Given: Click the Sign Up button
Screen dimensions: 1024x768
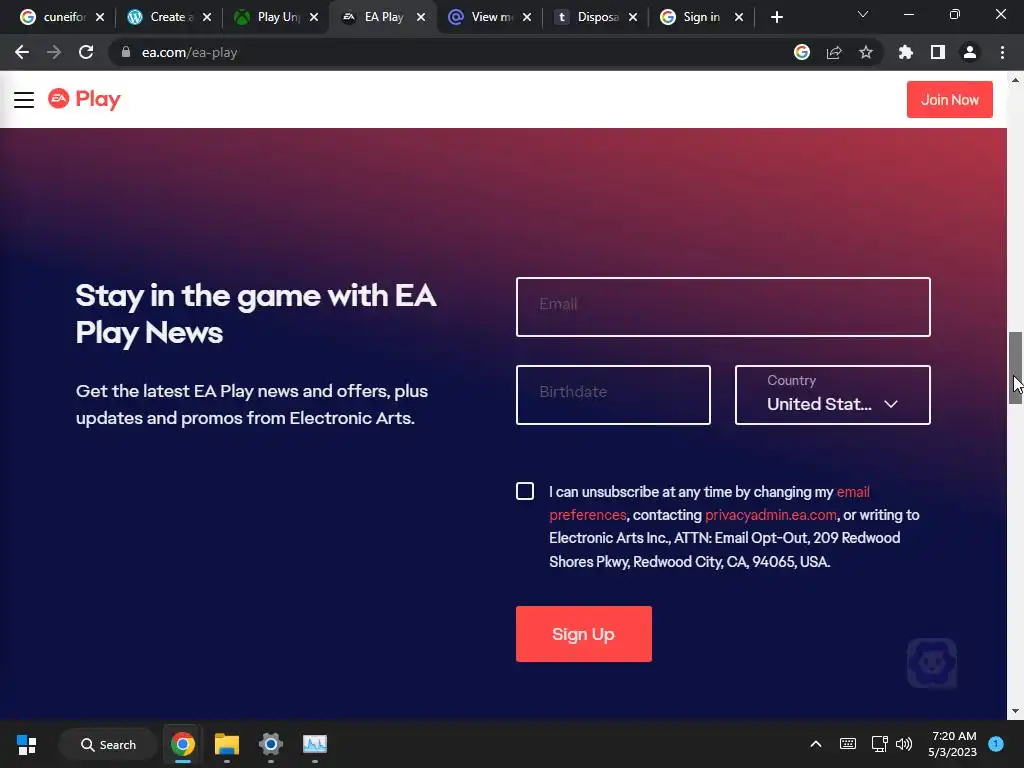Looking at the screenshot, I should tap(584, 634).
